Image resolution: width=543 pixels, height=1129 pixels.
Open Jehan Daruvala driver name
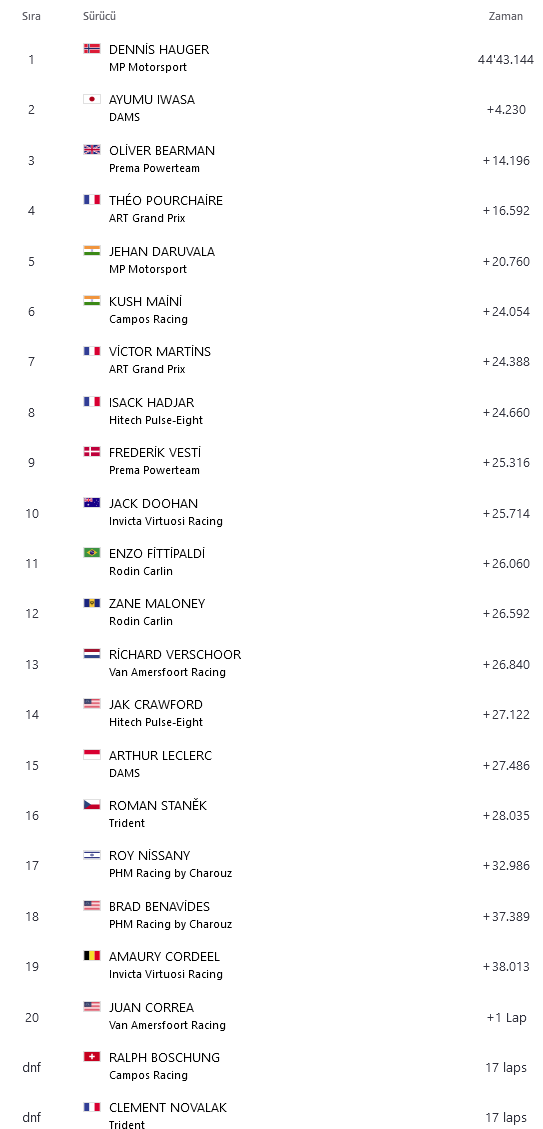coord(162,251)
